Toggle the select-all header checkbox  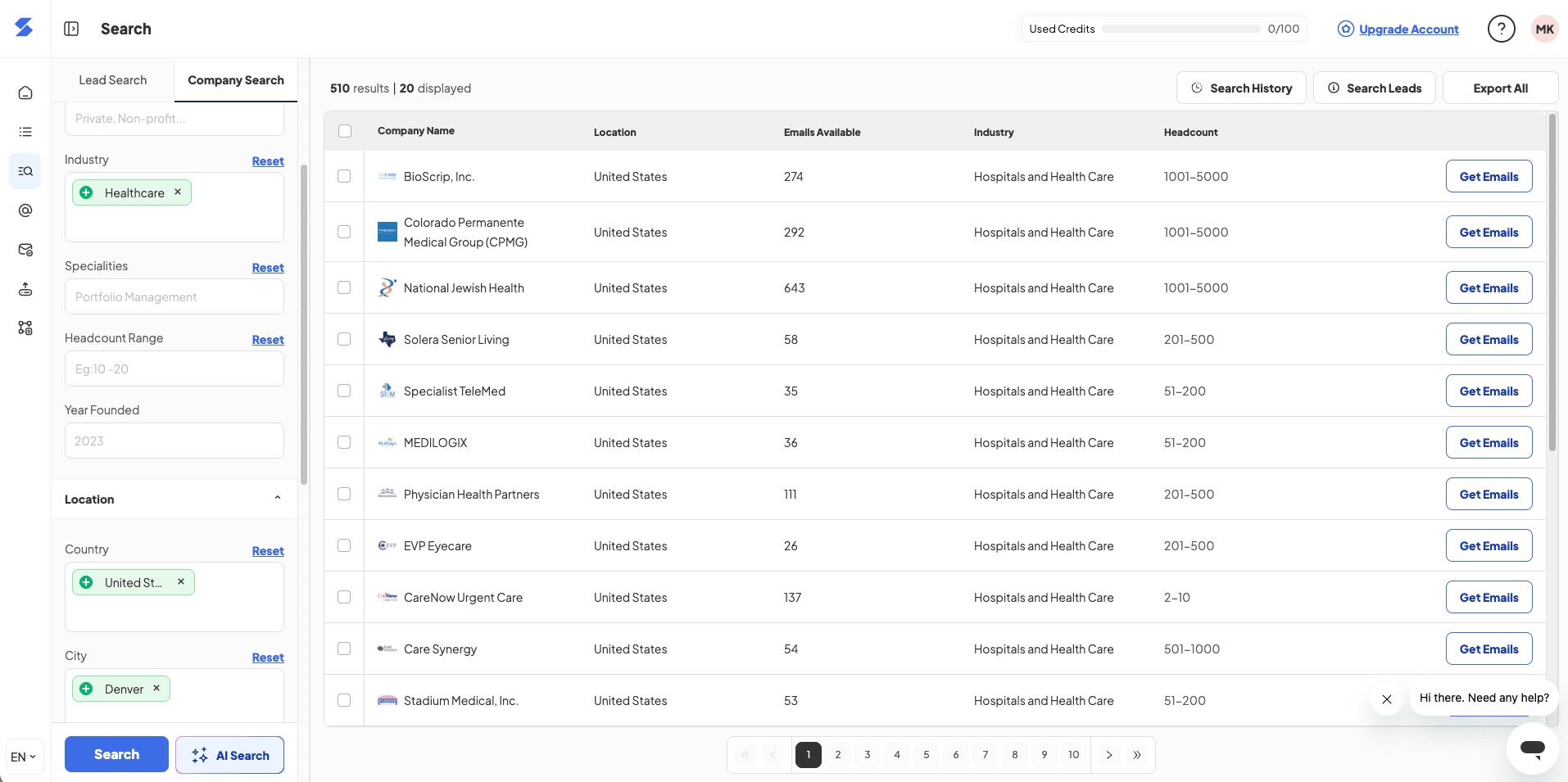(345, 131)
